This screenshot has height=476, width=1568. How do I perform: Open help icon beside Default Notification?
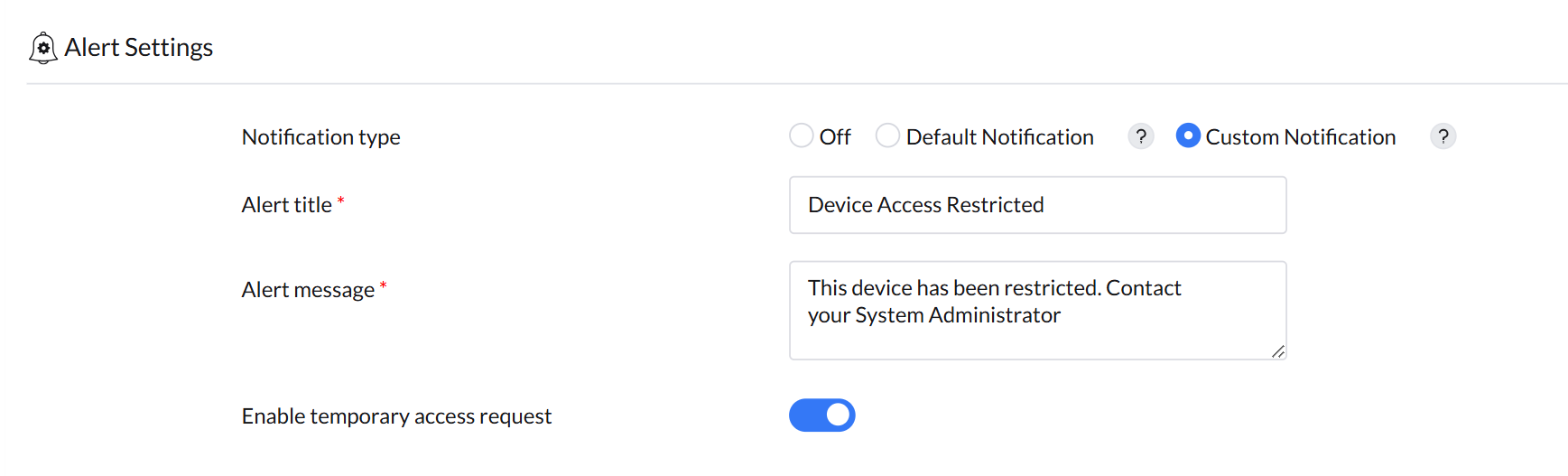pos(1141,136)
